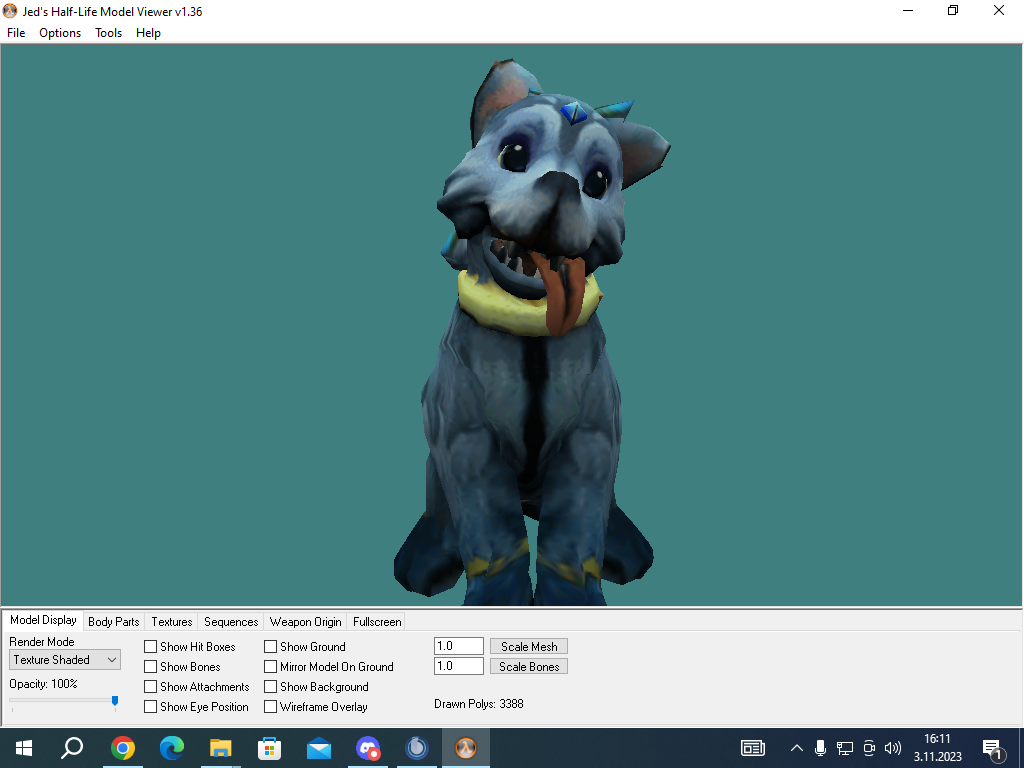The image size is (1024, 768).
Task: Enable Show Ground checkbox
Action: coord(270,647)
